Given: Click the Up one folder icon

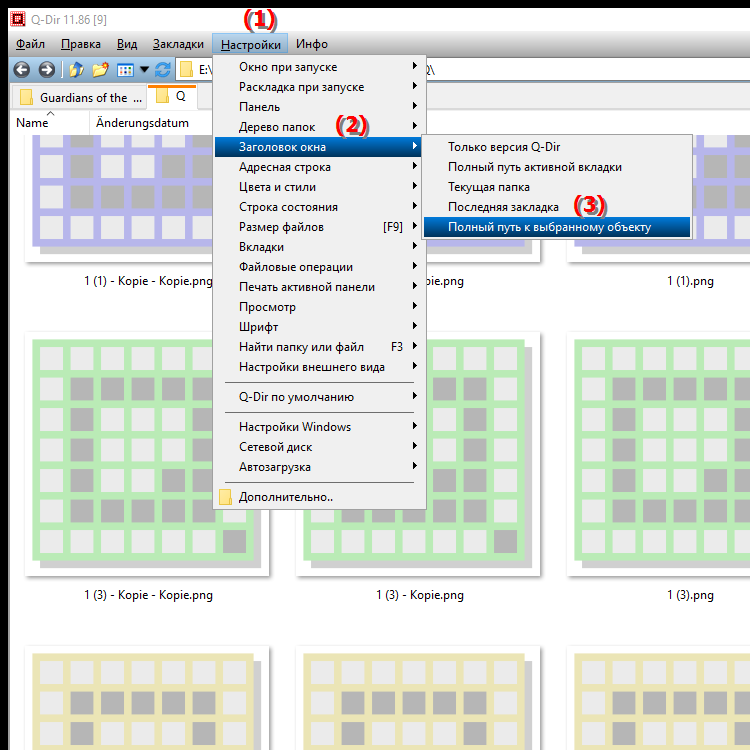Looking at the screenshot, I should tap(77, 70).
